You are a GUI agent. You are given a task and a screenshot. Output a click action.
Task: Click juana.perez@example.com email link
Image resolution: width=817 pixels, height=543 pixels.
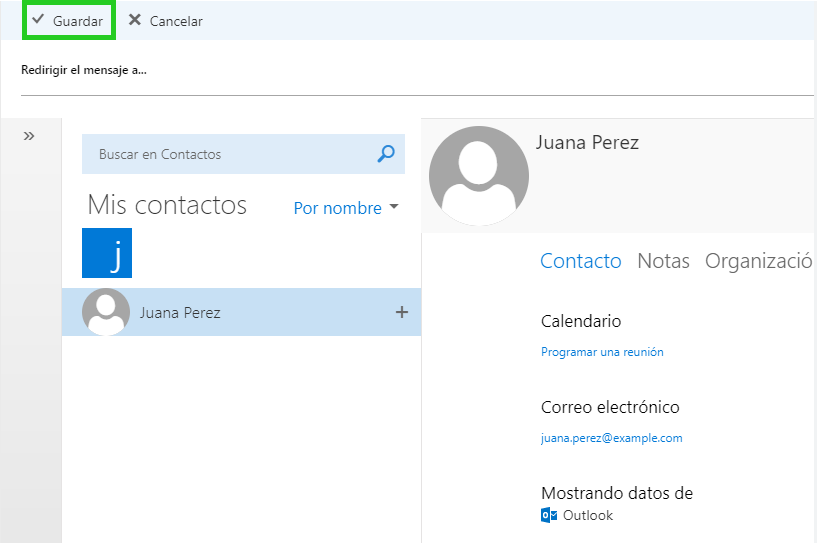coord(612,438)
